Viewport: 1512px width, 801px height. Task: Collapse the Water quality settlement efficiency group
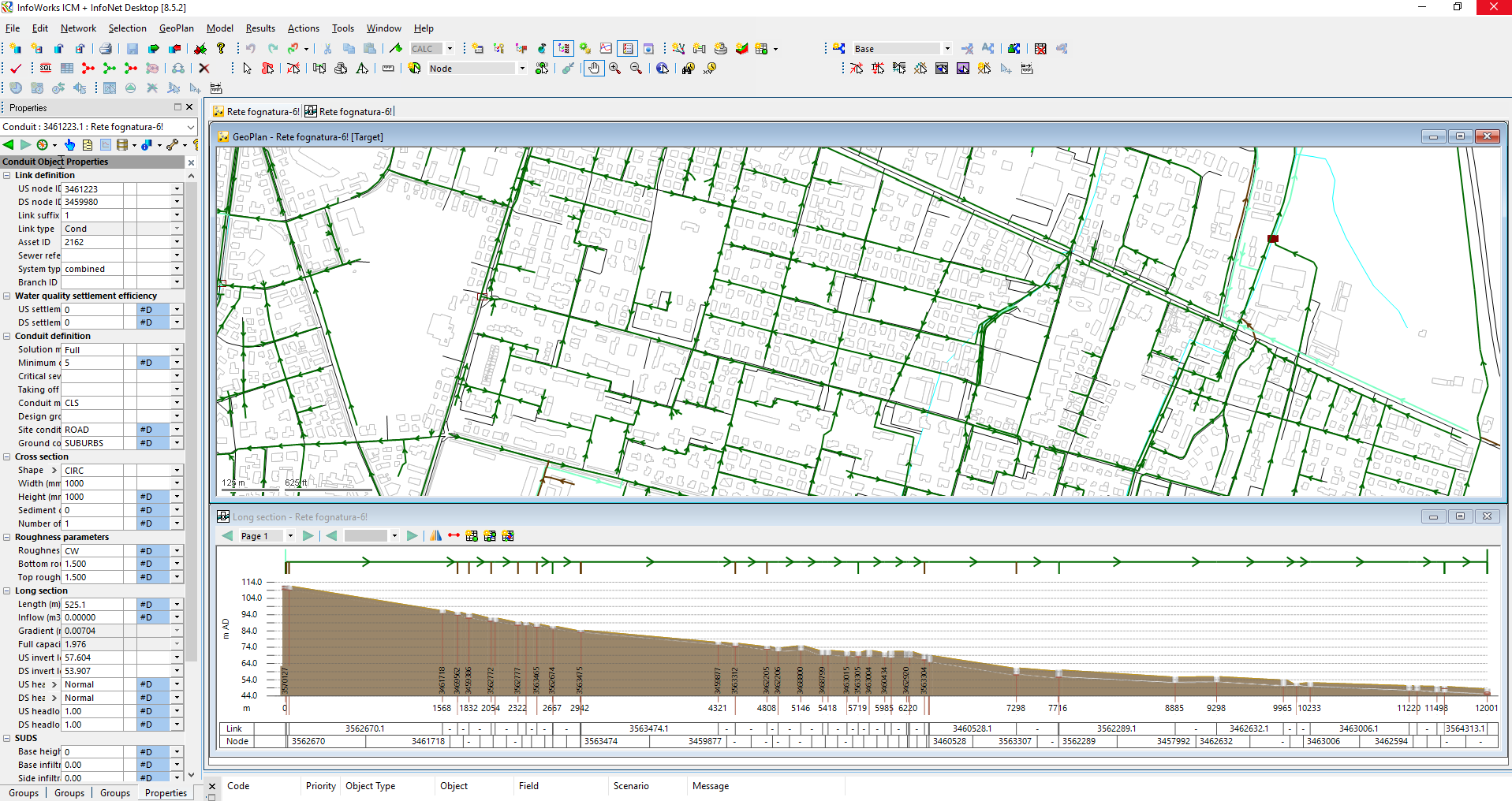tap(7, 296)
